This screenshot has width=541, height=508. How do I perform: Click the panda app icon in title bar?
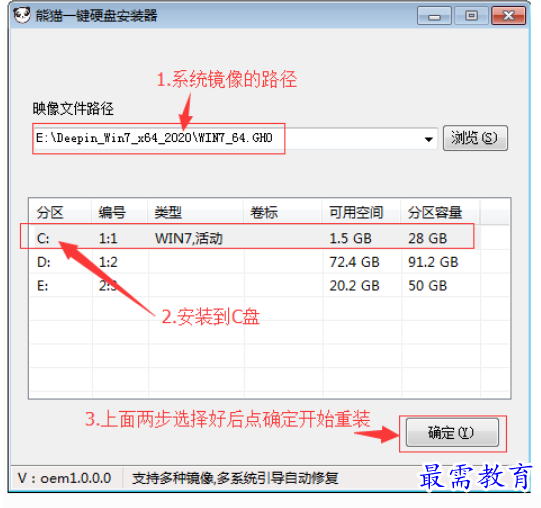click(22, 16)
